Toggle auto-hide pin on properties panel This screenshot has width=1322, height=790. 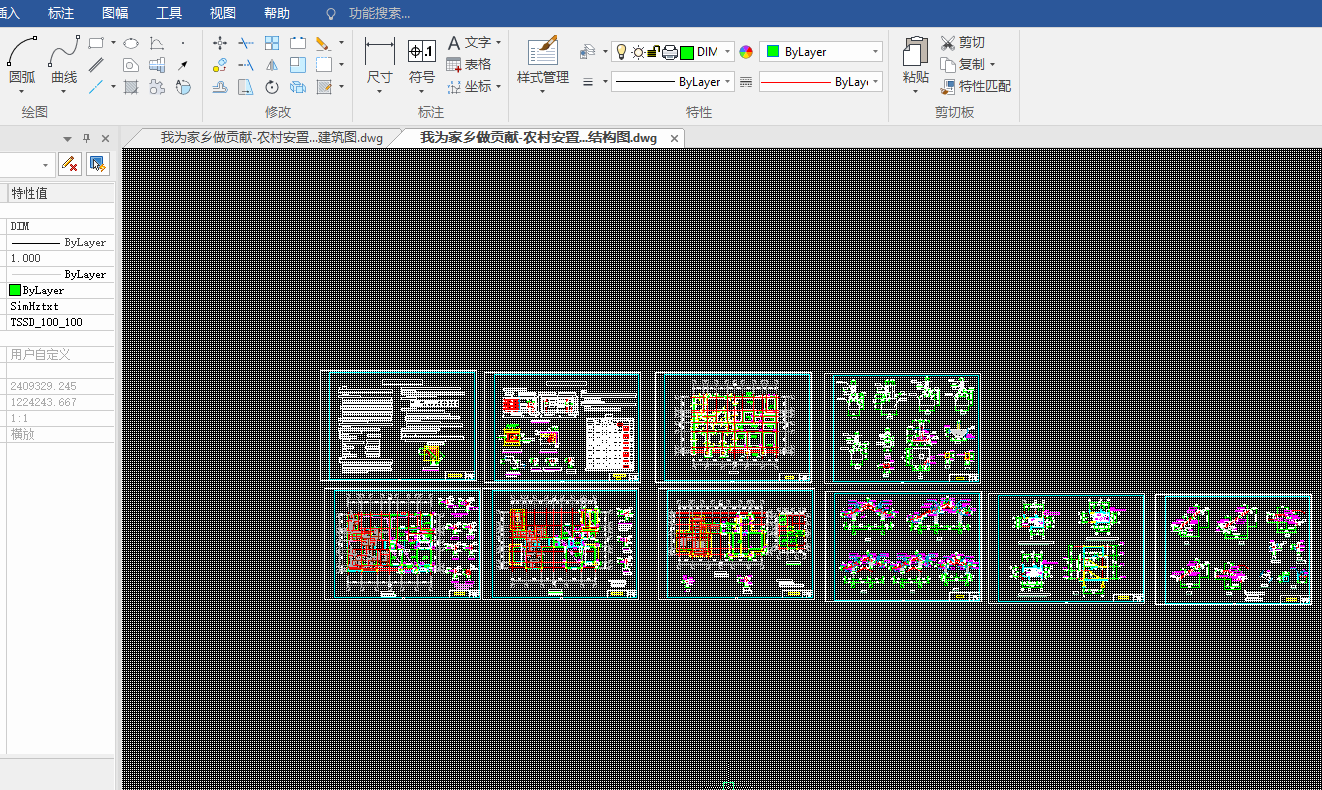(87, 138)
